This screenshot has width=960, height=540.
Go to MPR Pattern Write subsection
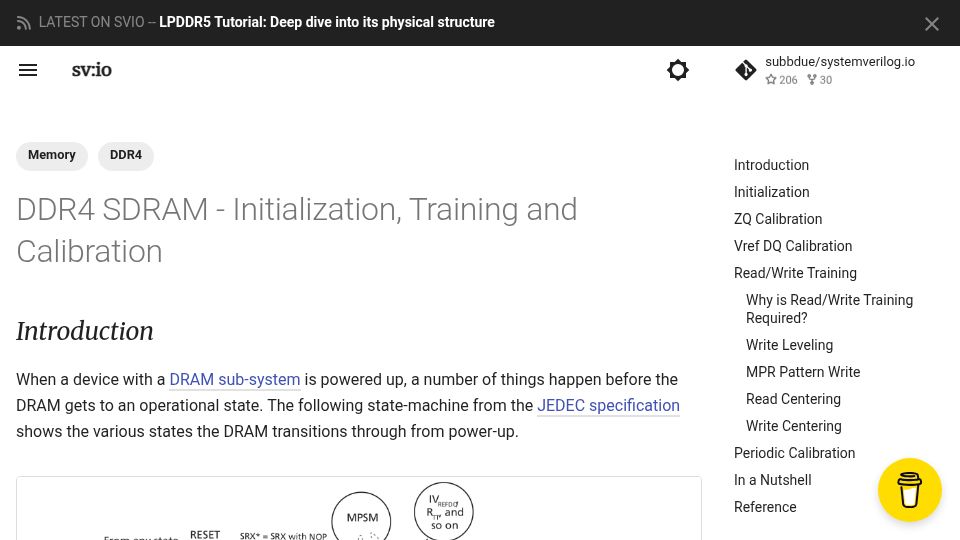click(x=803, y=372)
